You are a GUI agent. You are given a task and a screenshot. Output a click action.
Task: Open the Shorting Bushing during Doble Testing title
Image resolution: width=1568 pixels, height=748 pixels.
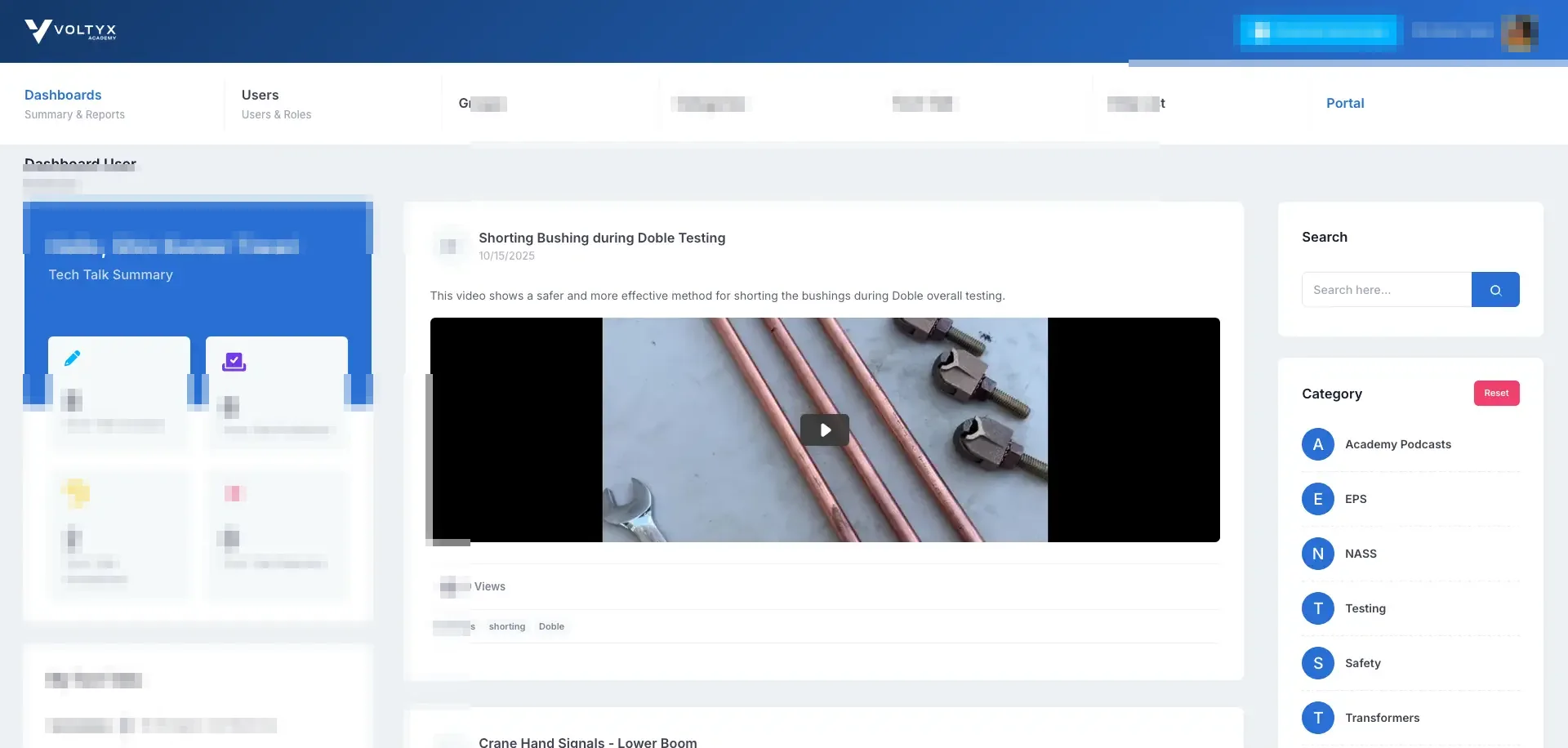tap(602, 238)
